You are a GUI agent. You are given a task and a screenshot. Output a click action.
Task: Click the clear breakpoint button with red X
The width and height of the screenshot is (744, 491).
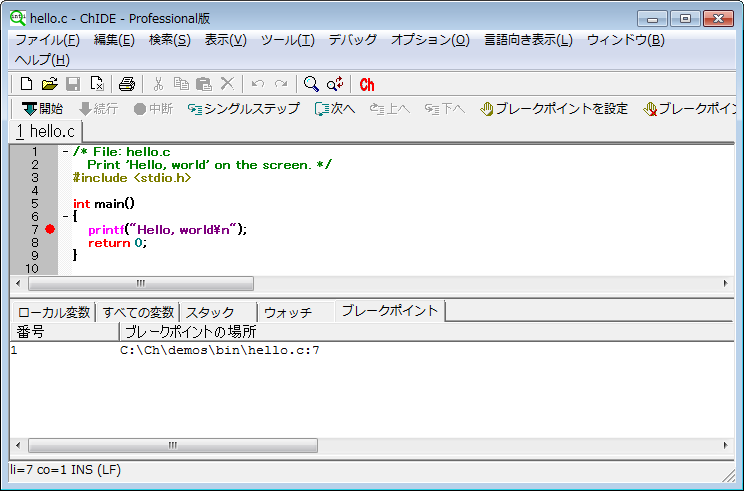pyautogui.click(x=689, y=109)
